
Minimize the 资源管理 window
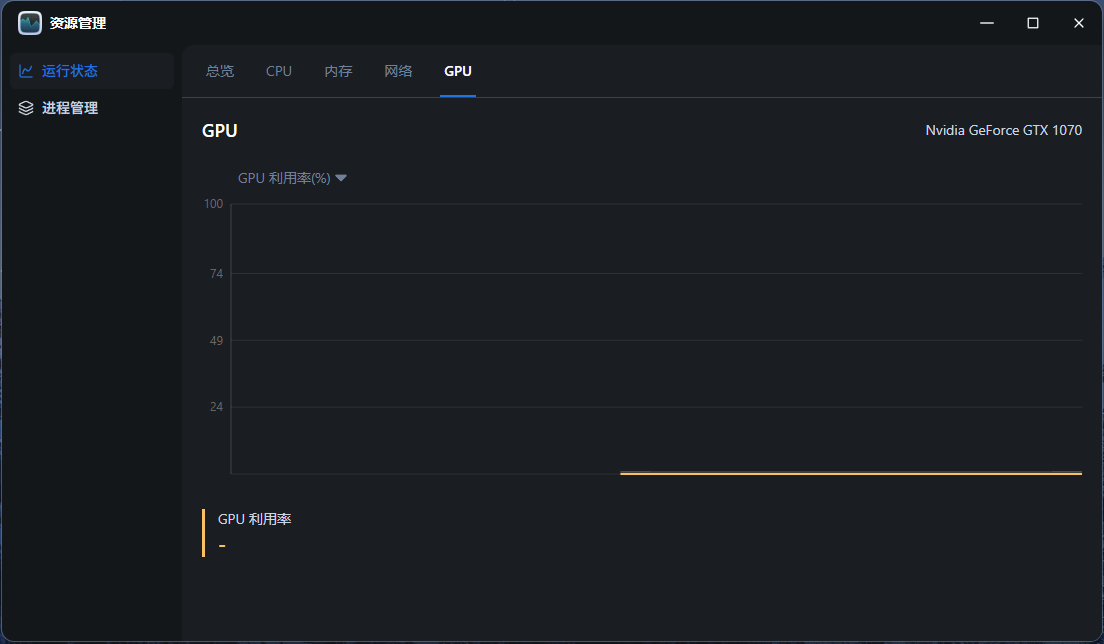(x=987, y=23)
